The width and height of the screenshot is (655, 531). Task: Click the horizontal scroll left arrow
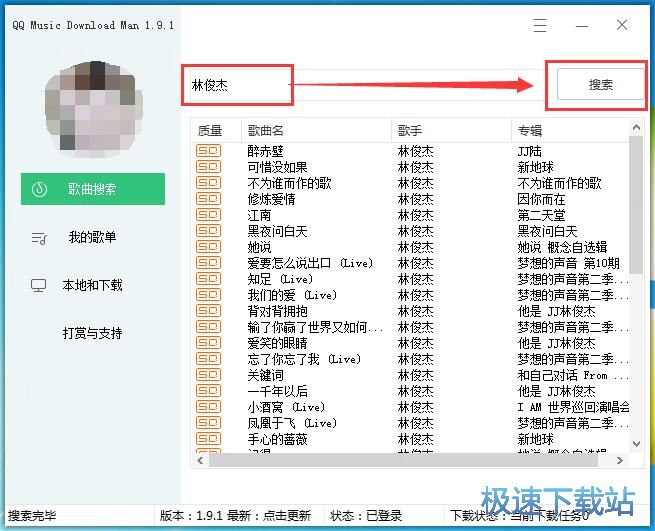click(200, 460)
